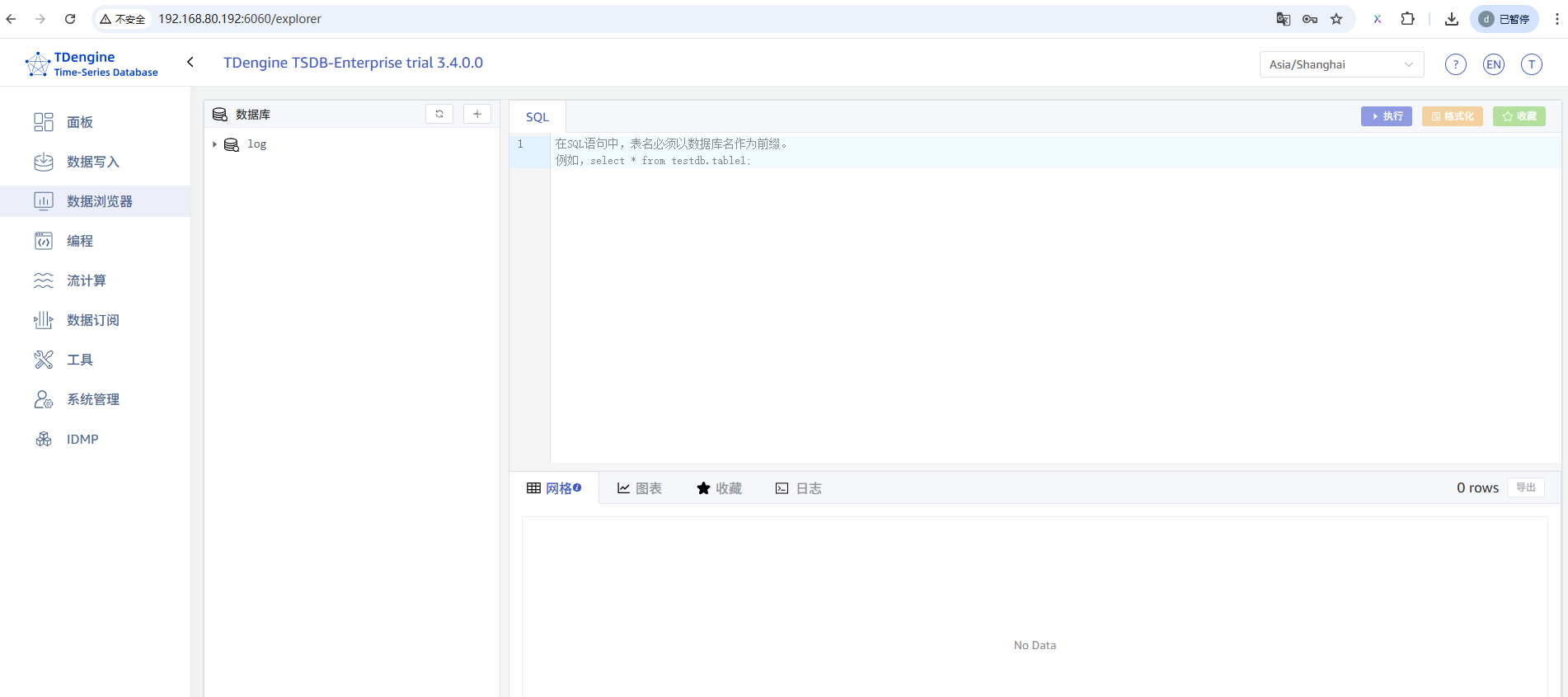Image resolution: width=1568 pixels, height=697 pixels.
Task: Open the 数据写入 data ingestion page
Action: (x=92, y=162)
